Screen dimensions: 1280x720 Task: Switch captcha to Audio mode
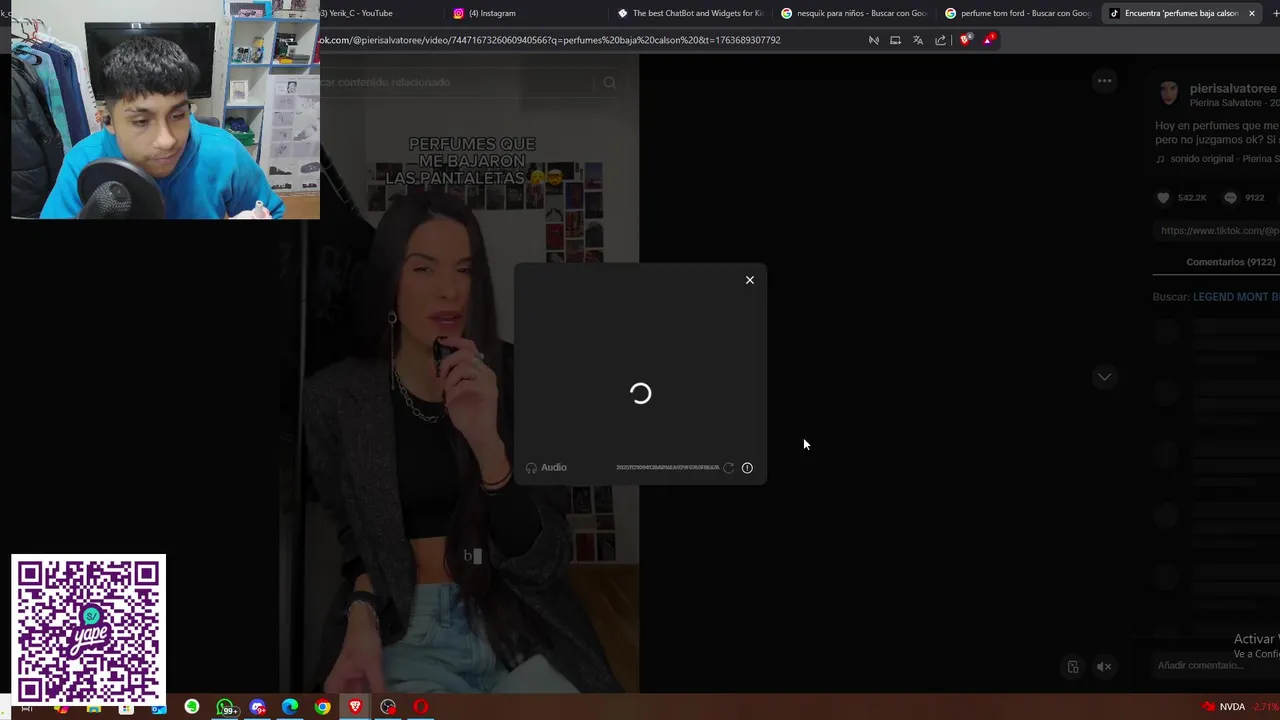(546, 468)
